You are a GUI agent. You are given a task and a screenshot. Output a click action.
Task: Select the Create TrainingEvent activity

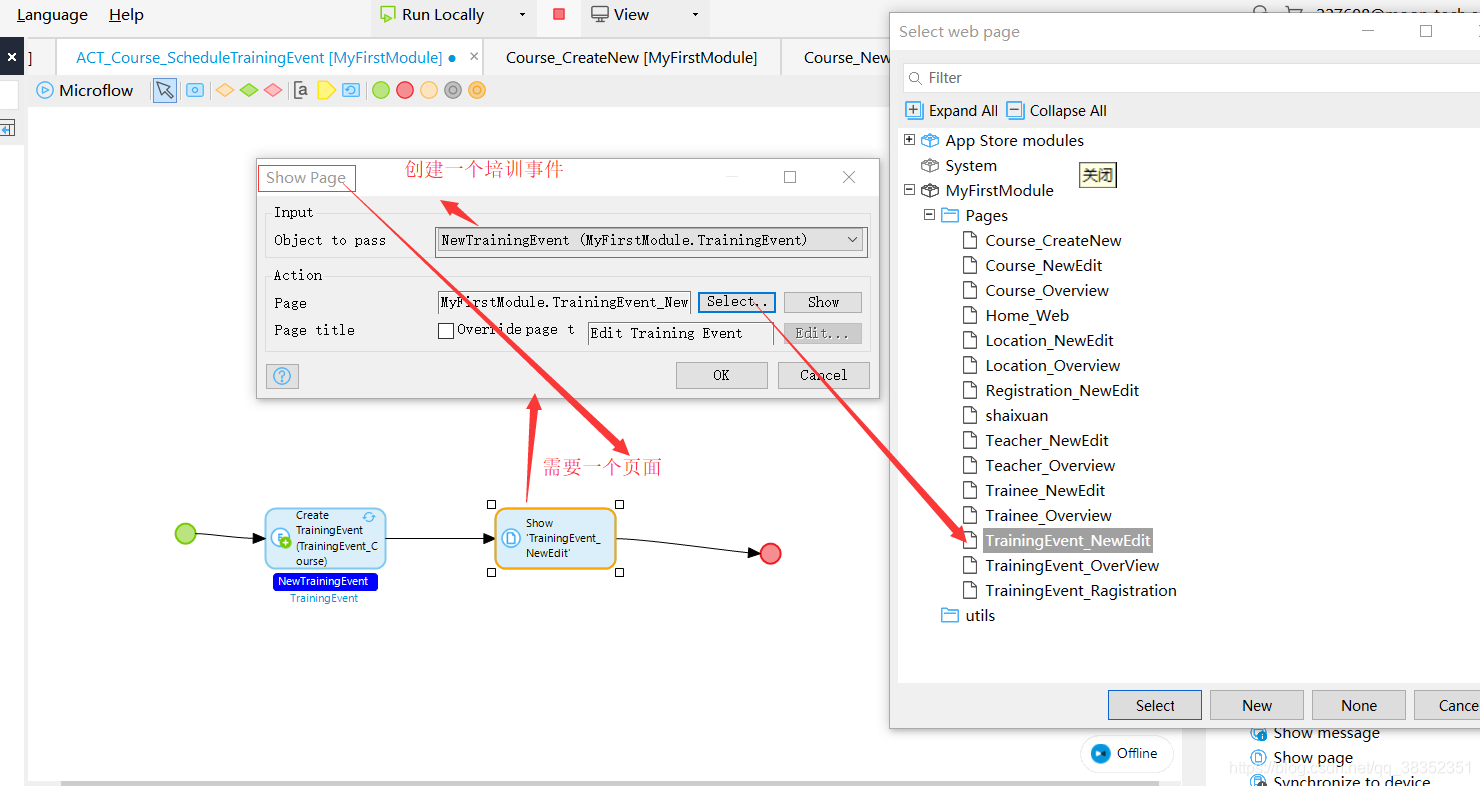pyautogui.click(x=325, y=539)
